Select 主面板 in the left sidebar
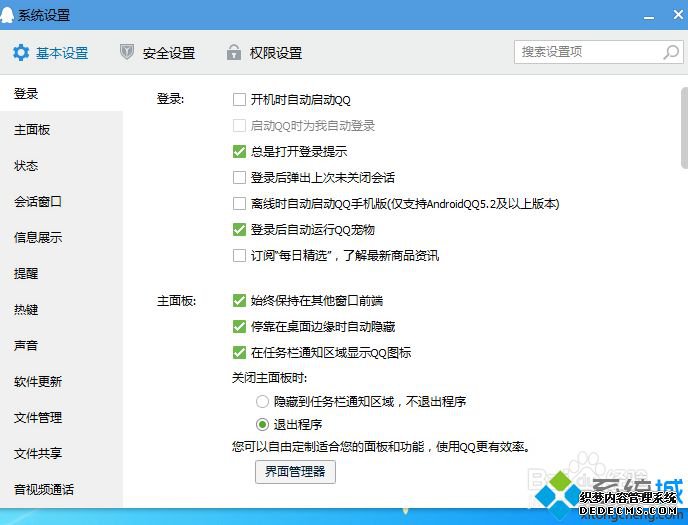Screen dimensions: 688x525 61,129
